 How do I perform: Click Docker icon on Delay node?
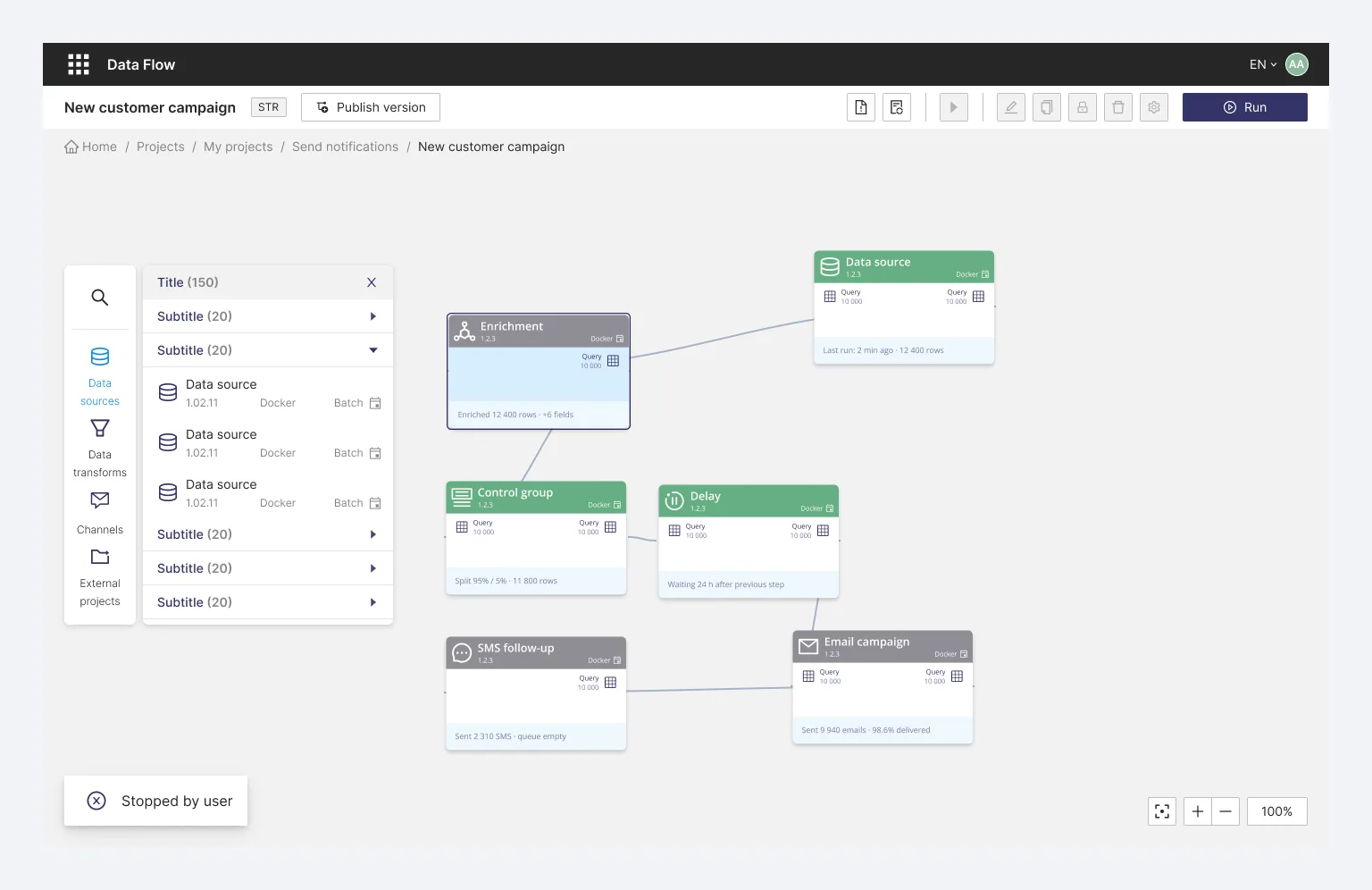830,508
